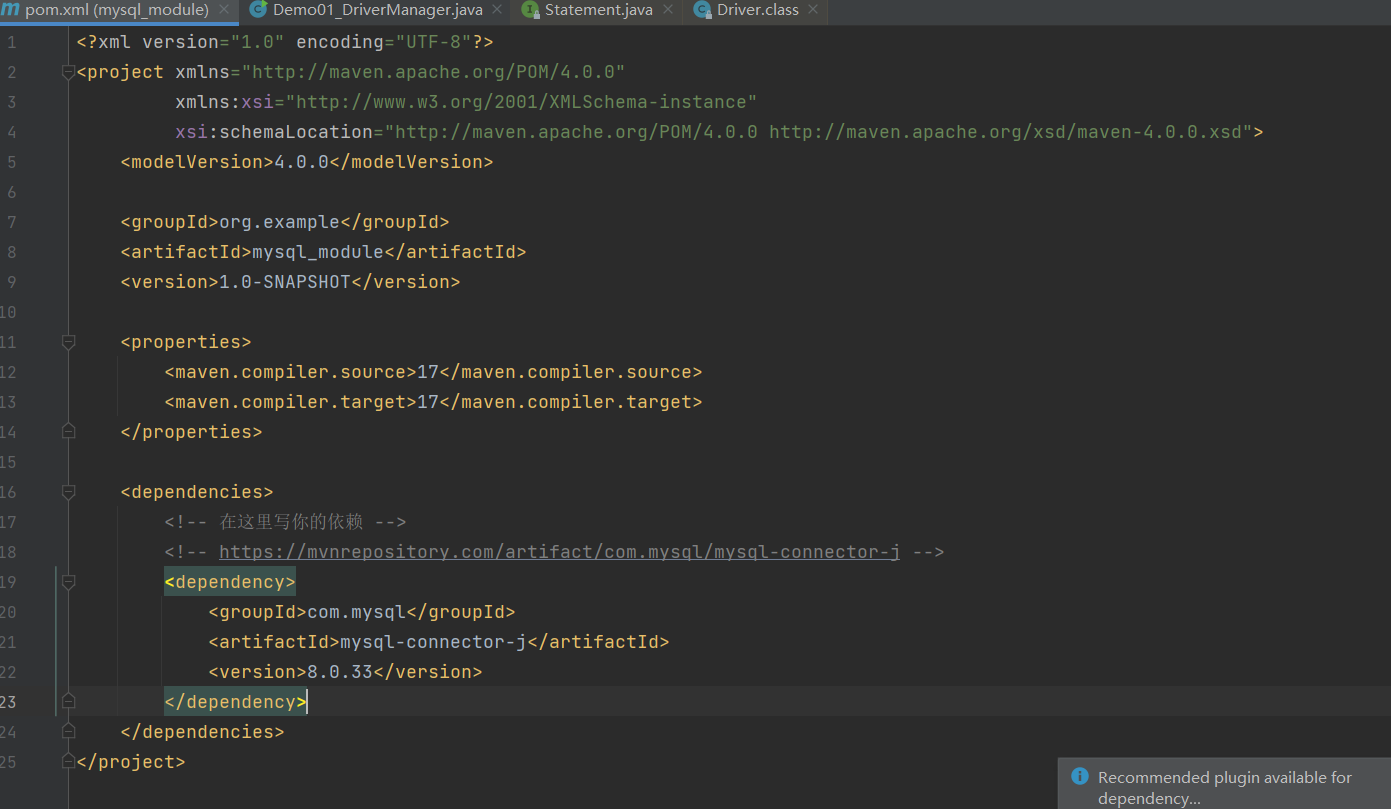Click the opening <dependencies> tag
This screenshot has width=1391, height=809.
[197, 492]
